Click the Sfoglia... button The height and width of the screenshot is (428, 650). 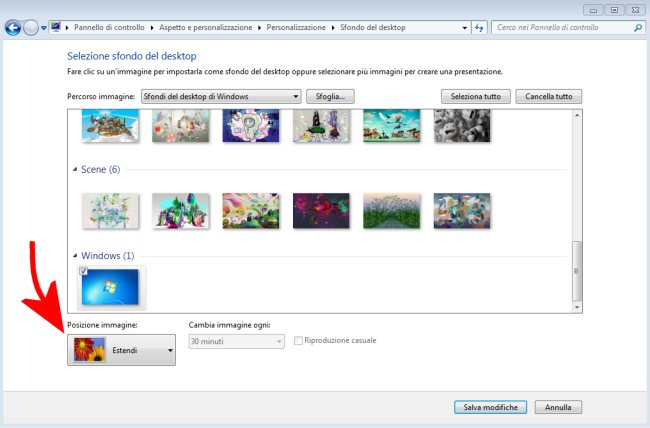[x=330, y=96]
